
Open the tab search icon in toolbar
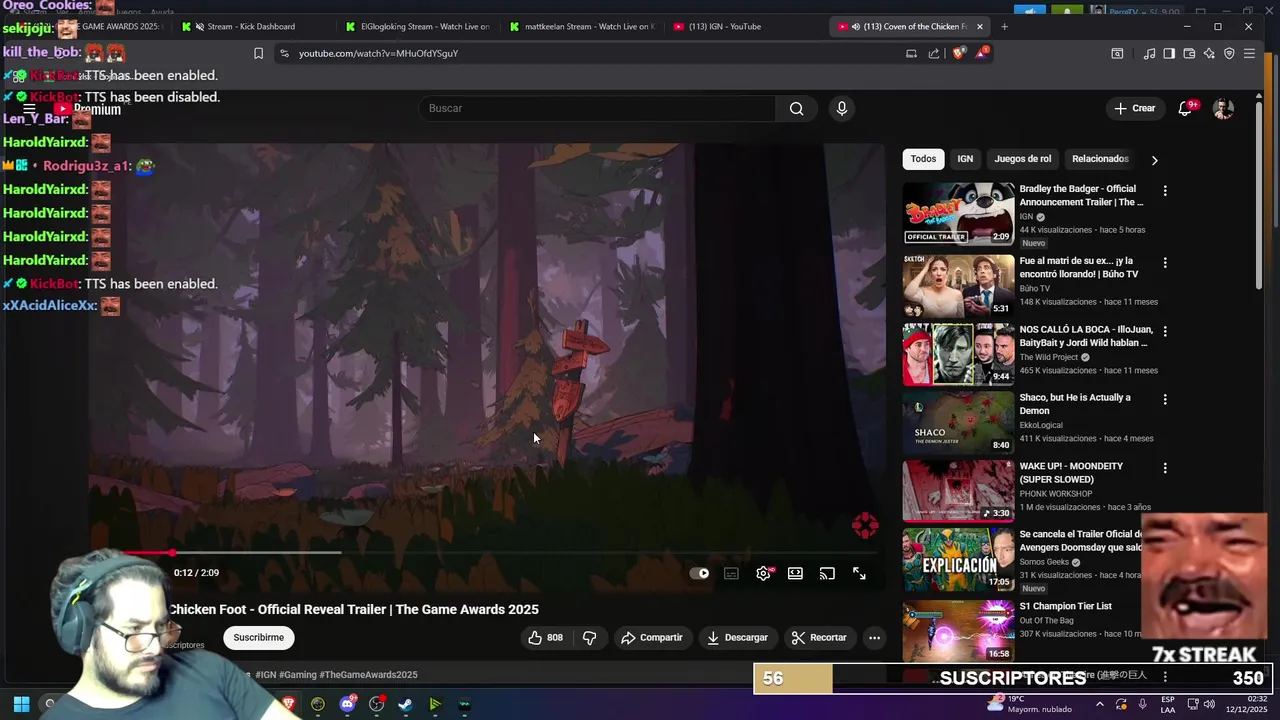1117,53
